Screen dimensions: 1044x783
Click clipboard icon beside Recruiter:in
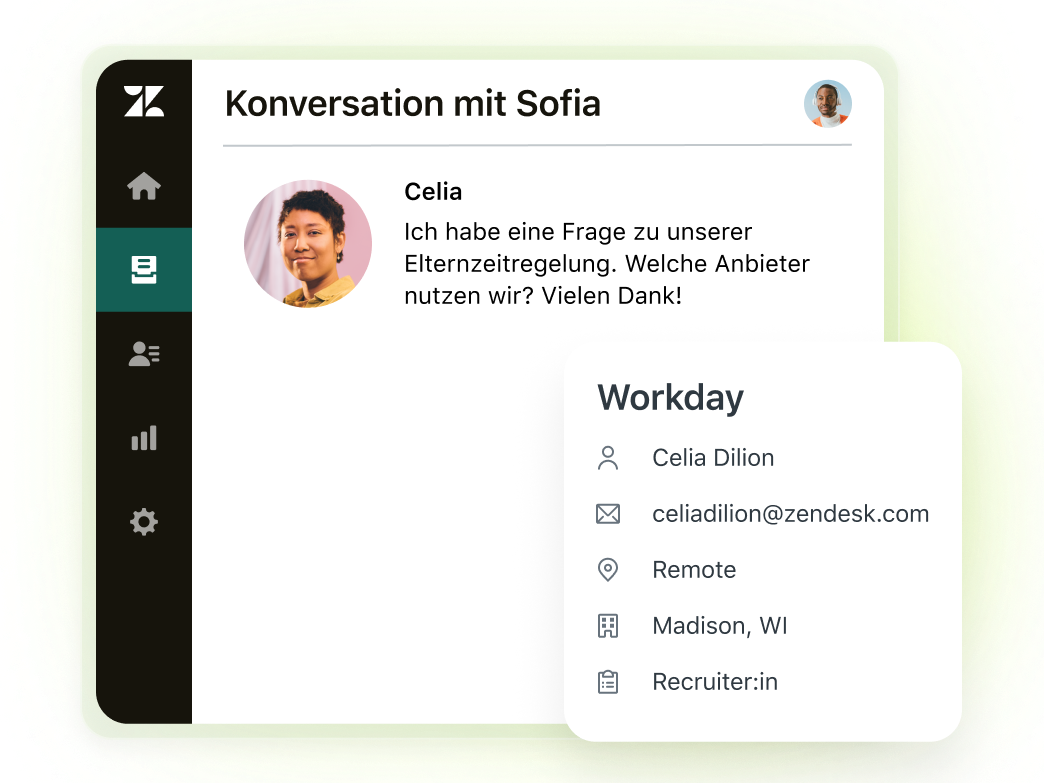click(x=608, y=682)
